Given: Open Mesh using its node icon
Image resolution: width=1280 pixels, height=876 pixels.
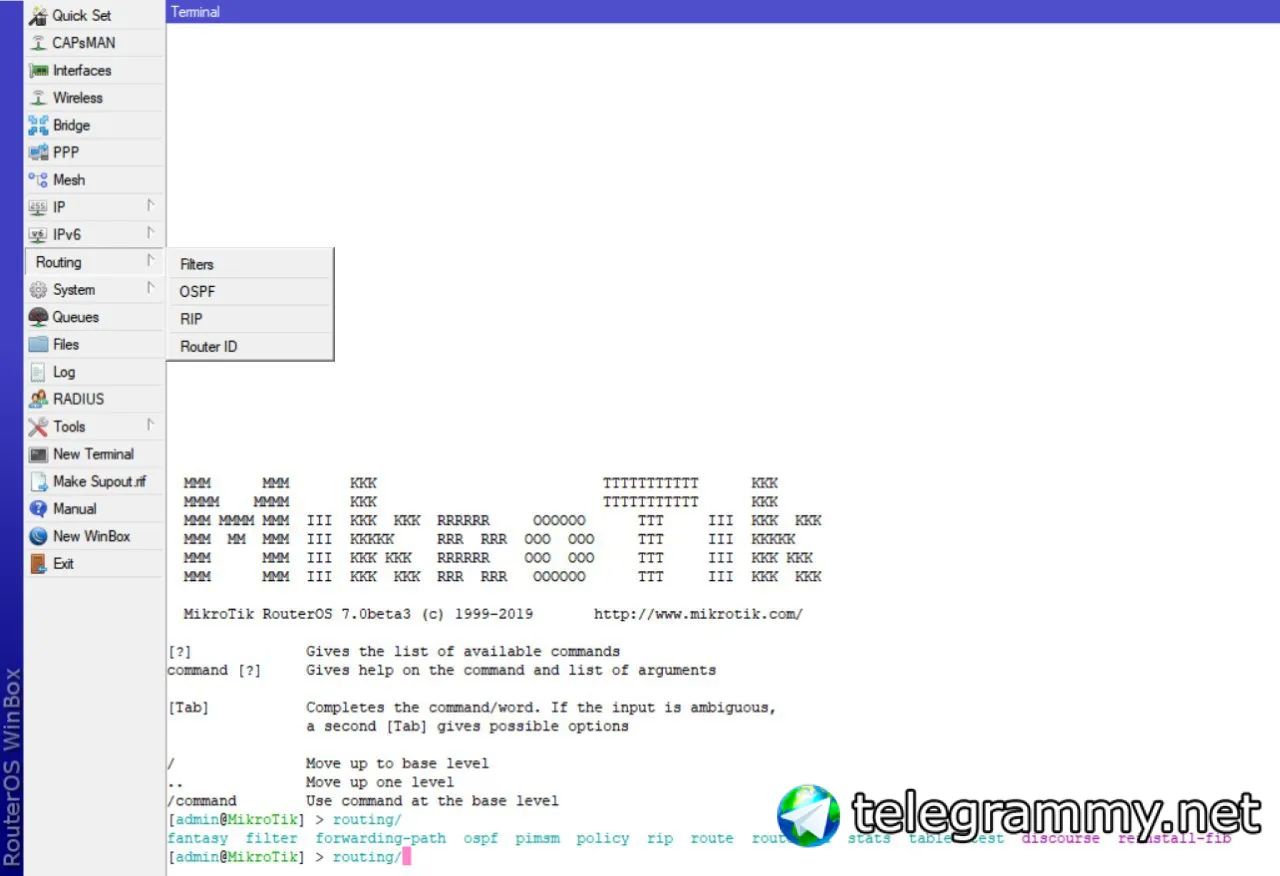Looking at the screenshot, I should coord(38,180).
